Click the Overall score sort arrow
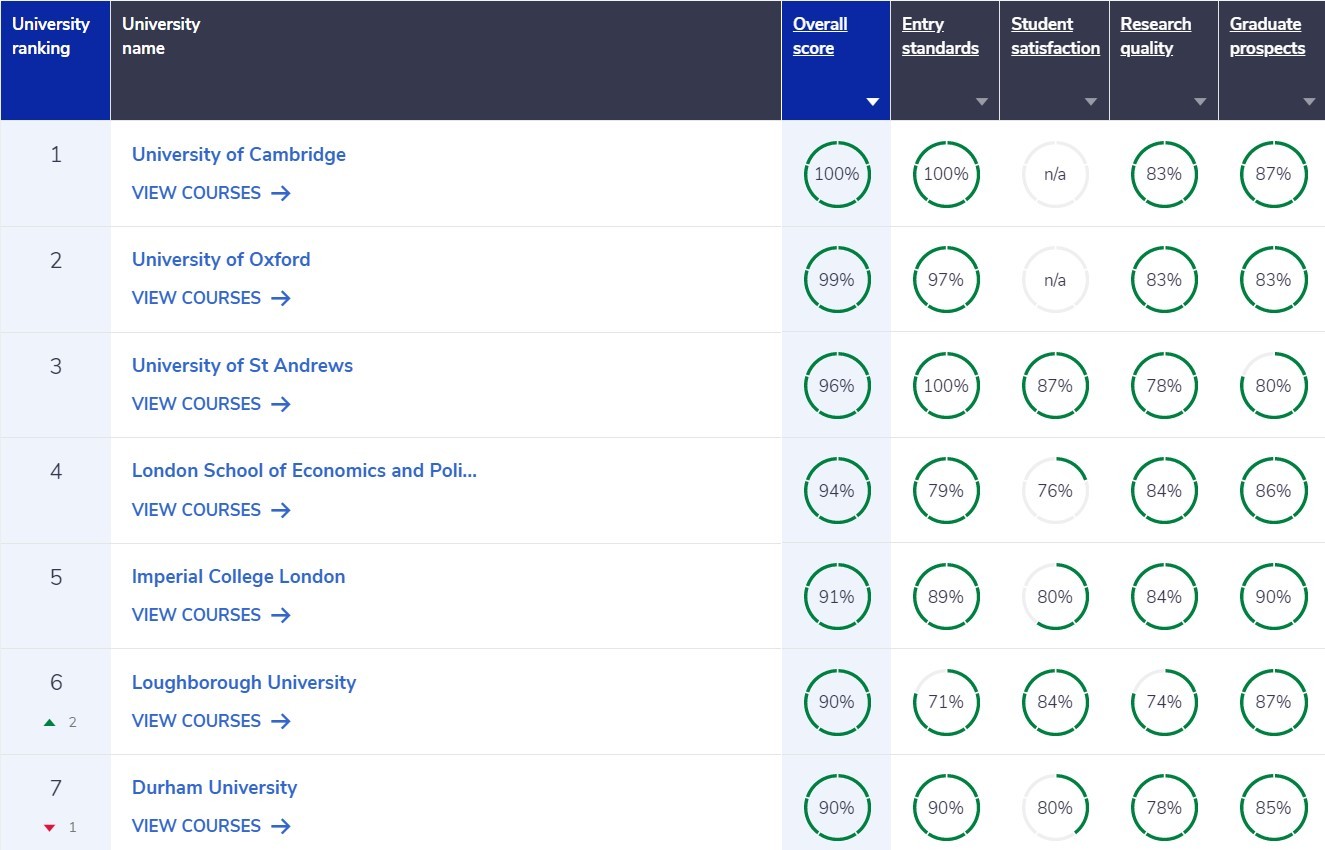 point(873,102)
